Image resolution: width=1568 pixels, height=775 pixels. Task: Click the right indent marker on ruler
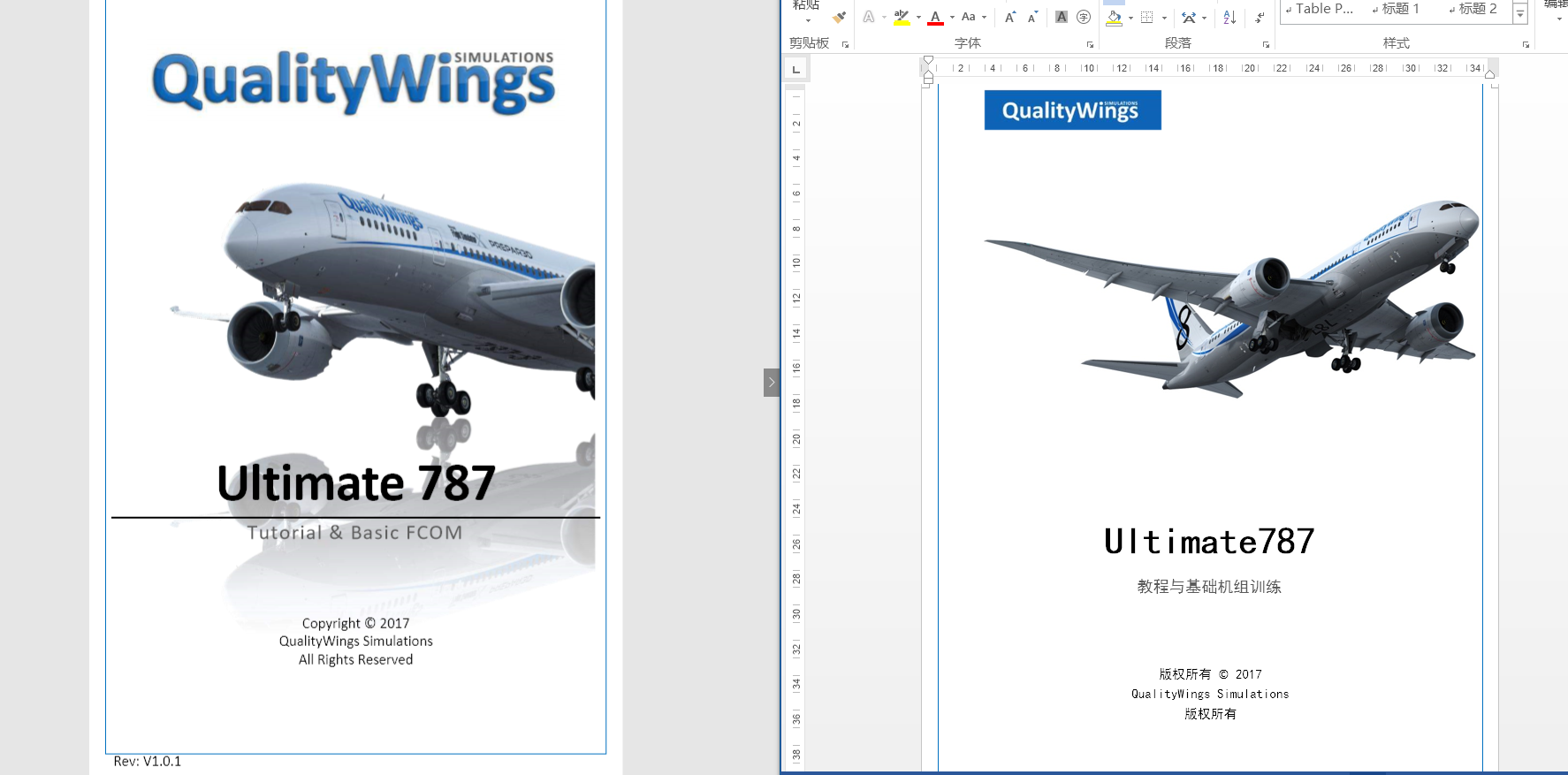point(1490,74)
